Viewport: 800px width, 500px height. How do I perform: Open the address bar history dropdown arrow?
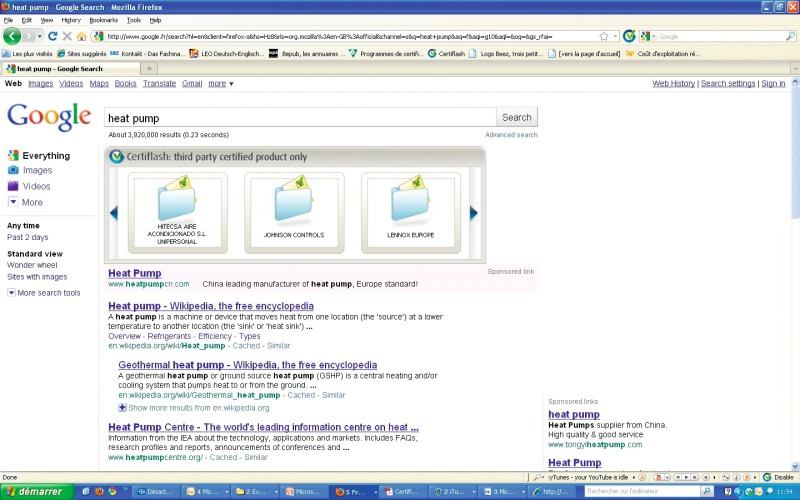tap(615, 36)
